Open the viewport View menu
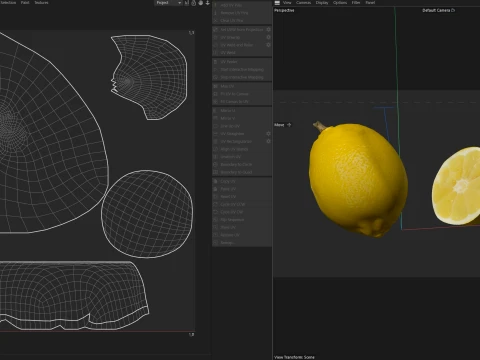This screenshot has width=480, height=360. [x=287, y=3]
